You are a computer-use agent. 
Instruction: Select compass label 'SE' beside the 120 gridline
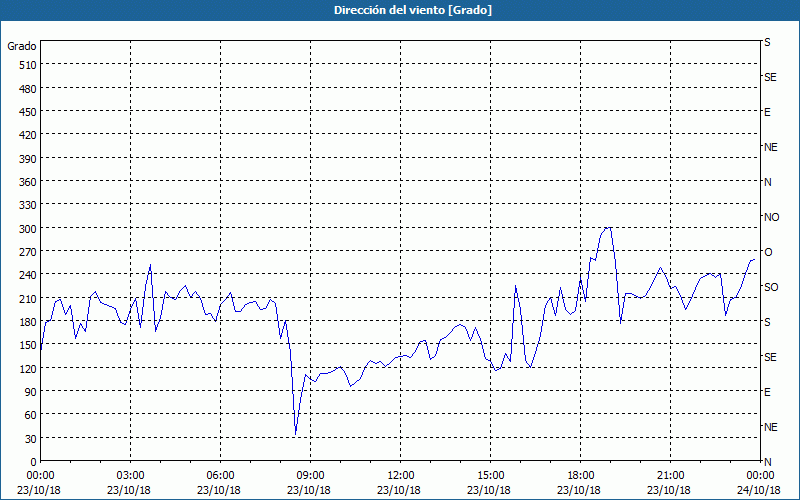[x=770, y=357]
